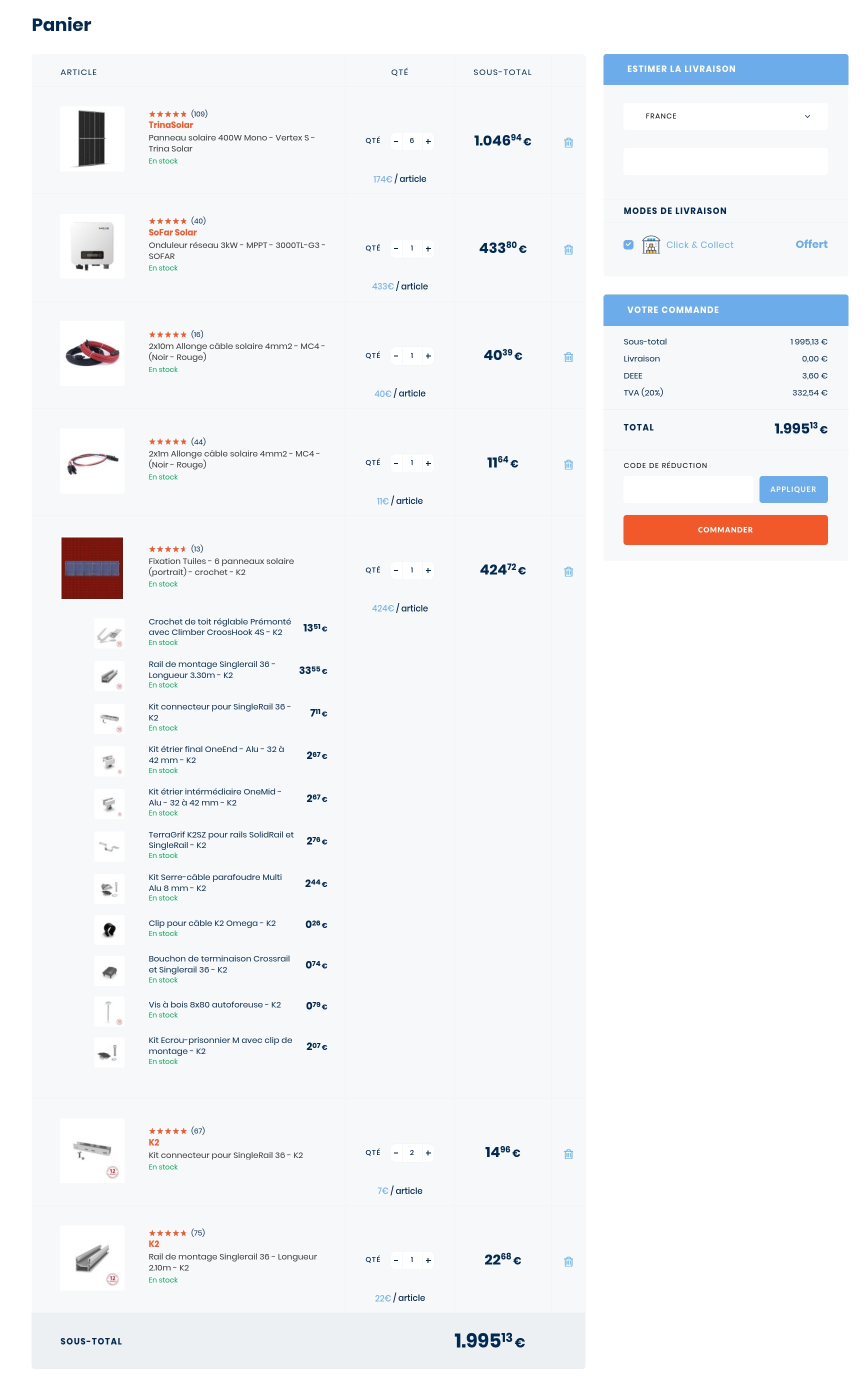The height and width of the screenshot is (1392, 868).
Task: Decrease TrinaSolar panel quantity with minus
Action: [395, 141]
